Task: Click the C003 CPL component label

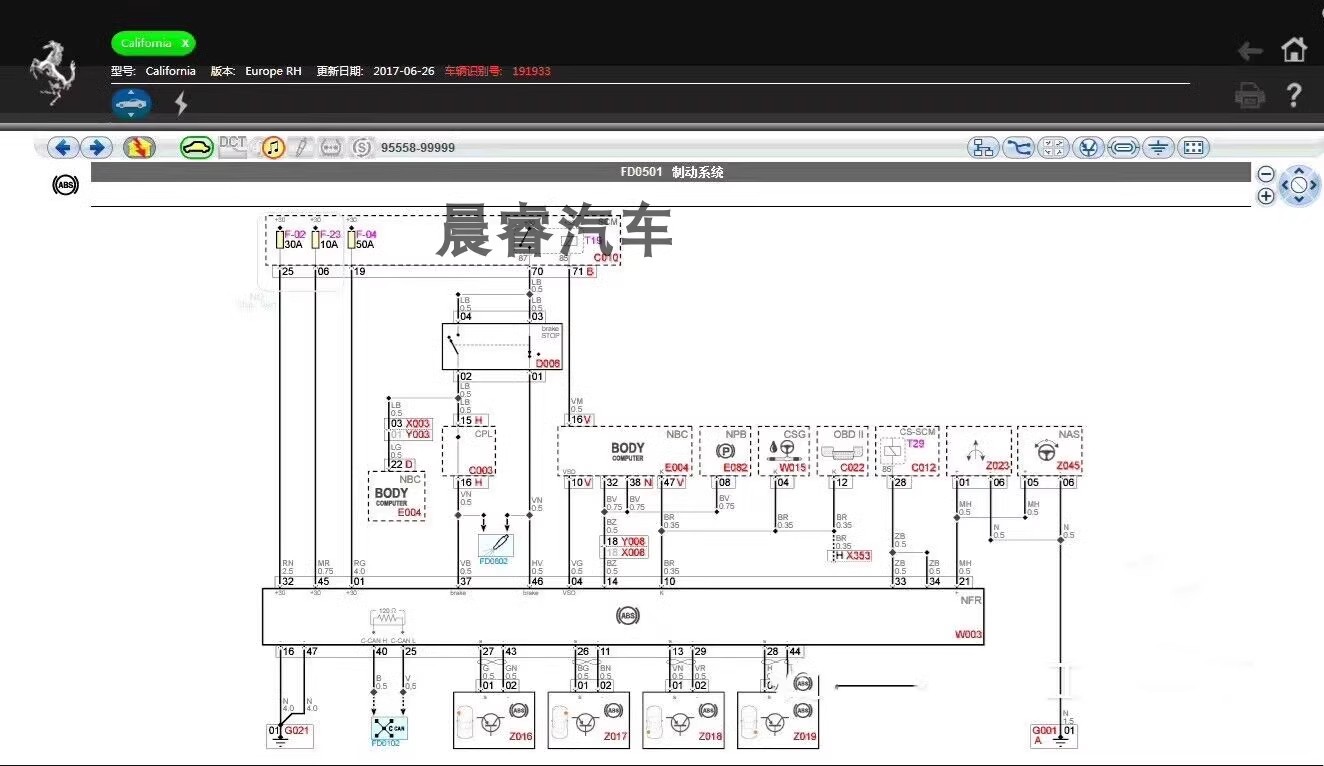Action: [x=481, y=470]
